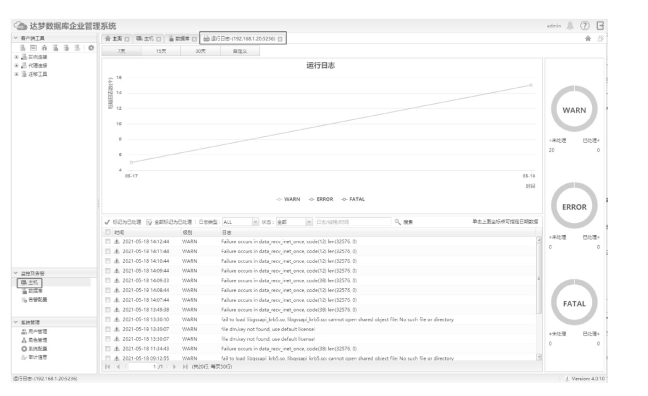
Task: Go to previous page of log table
Action: point(119,367)
